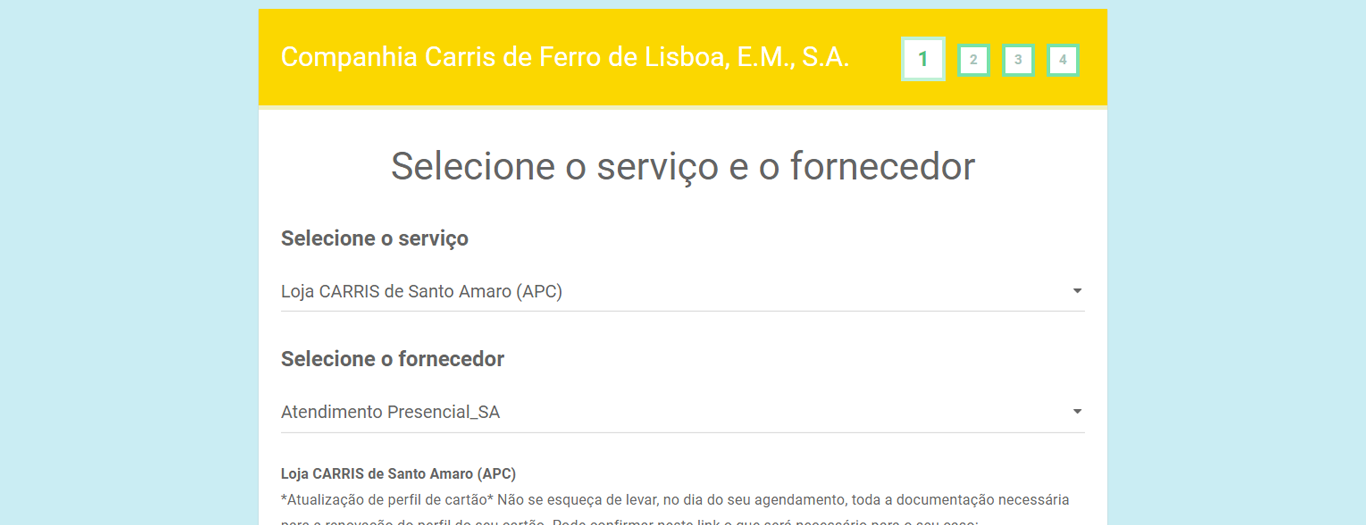The width and height of the screenshot is (1366, 525).
Task: Click bold store name above the description
Action: (x=398, y=474)
